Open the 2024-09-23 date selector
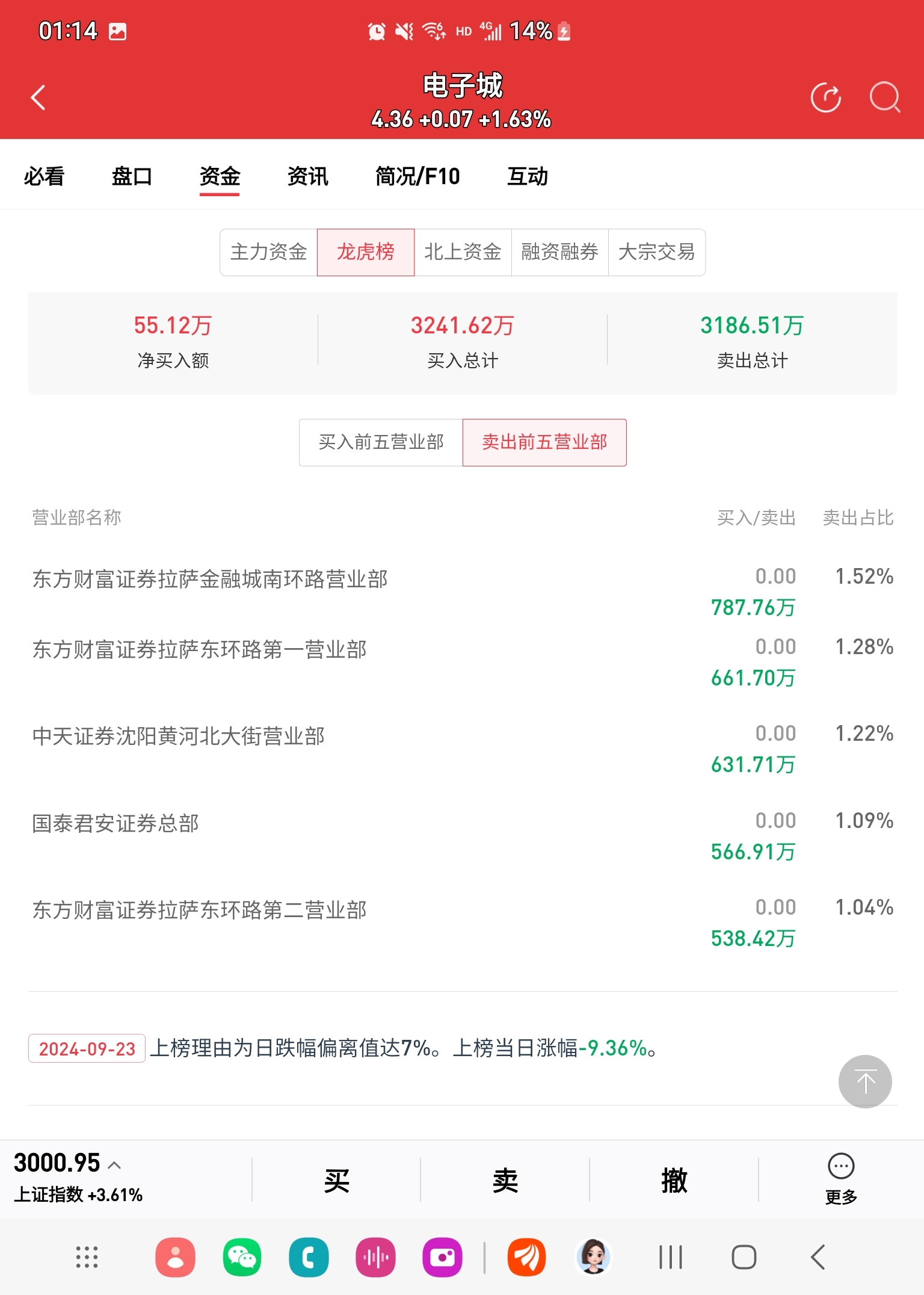Image resolution: width=924 pixels, height=1295 pixels. click(x=87, y=1048)
